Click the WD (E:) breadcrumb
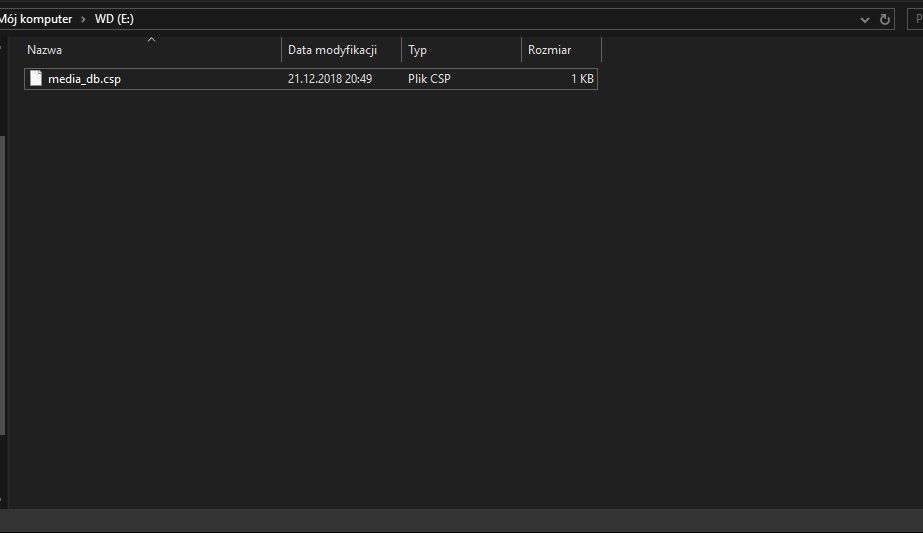Image resolution: width=923 pixels, height=548 pixels. (114, 19)
